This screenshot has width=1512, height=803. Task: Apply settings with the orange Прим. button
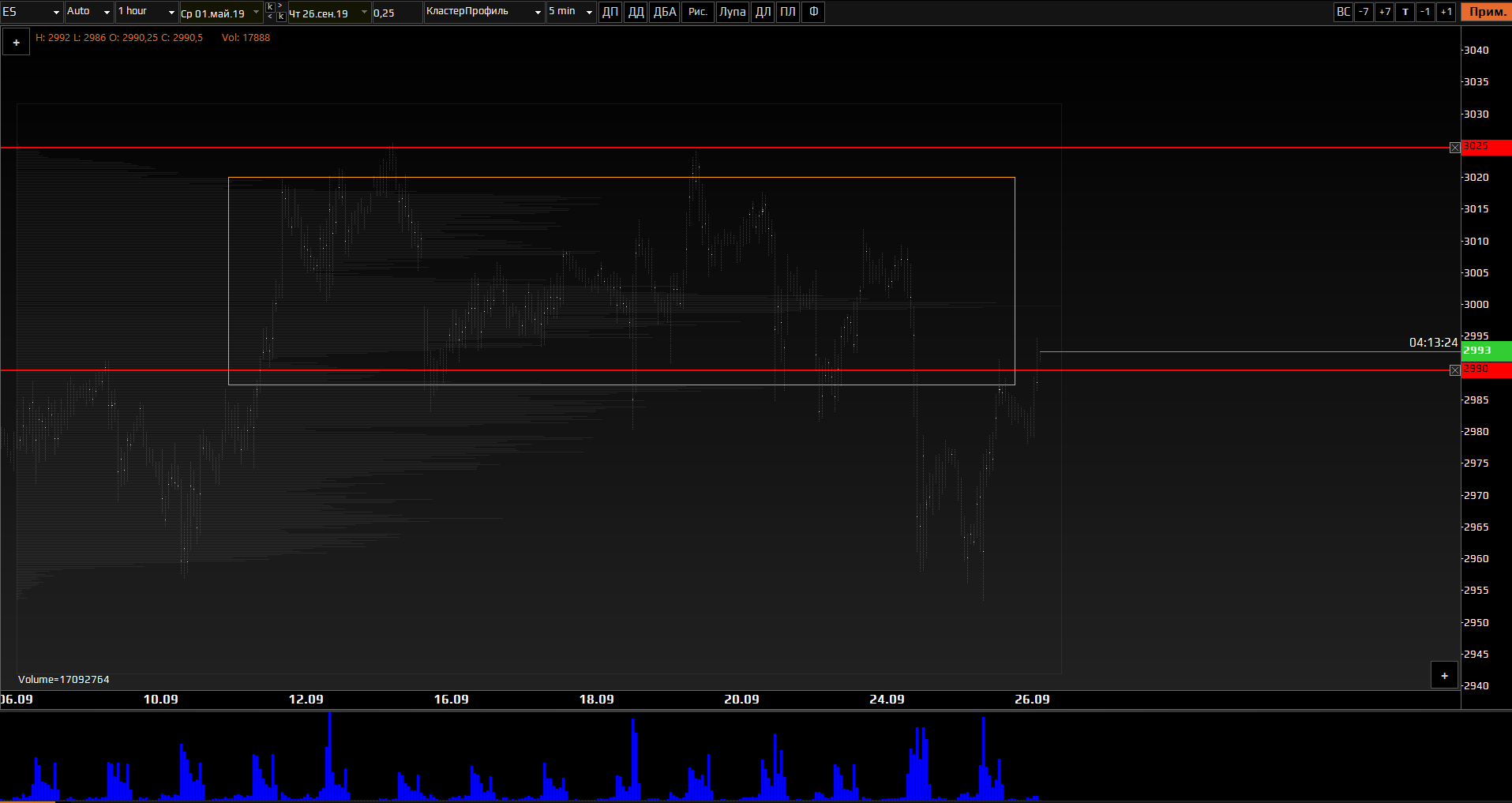coord(1487,12)
